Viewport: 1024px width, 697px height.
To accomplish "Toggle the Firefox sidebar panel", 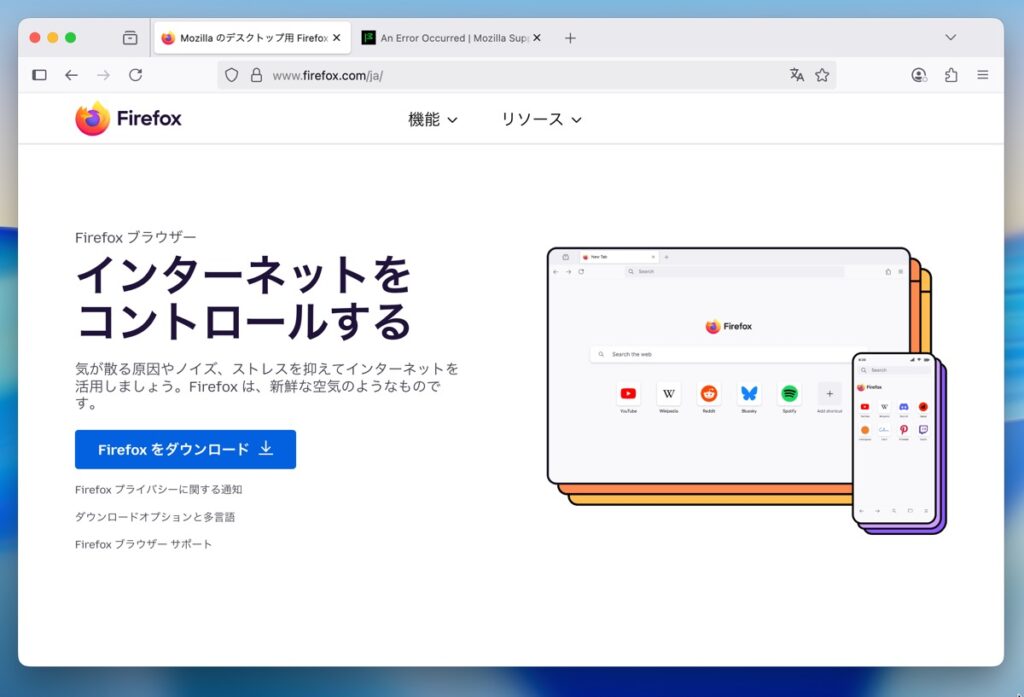I will pos(40,75).
